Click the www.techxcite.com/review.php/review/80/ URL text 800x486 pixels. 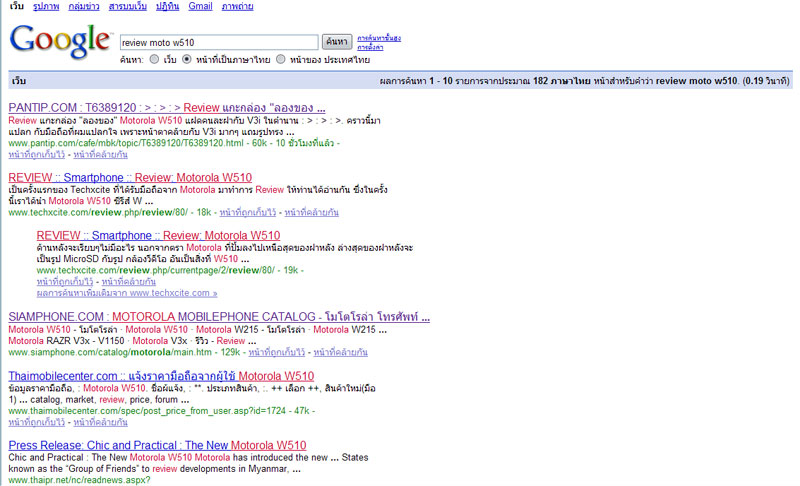pyautogui.click(x=98, y=212)
